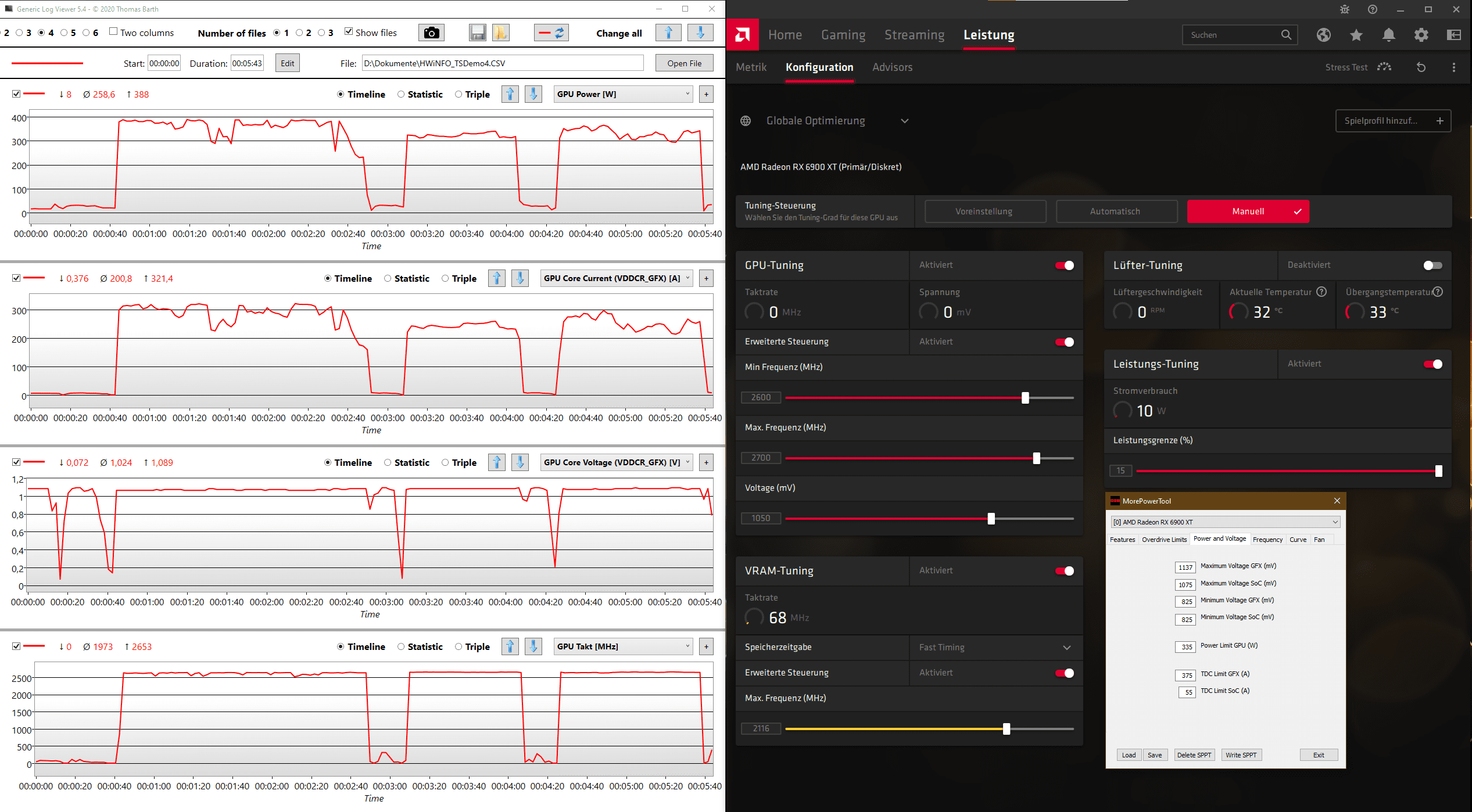Open the help question mark icon
The image size is (1472, 812).
[1373, 9]
